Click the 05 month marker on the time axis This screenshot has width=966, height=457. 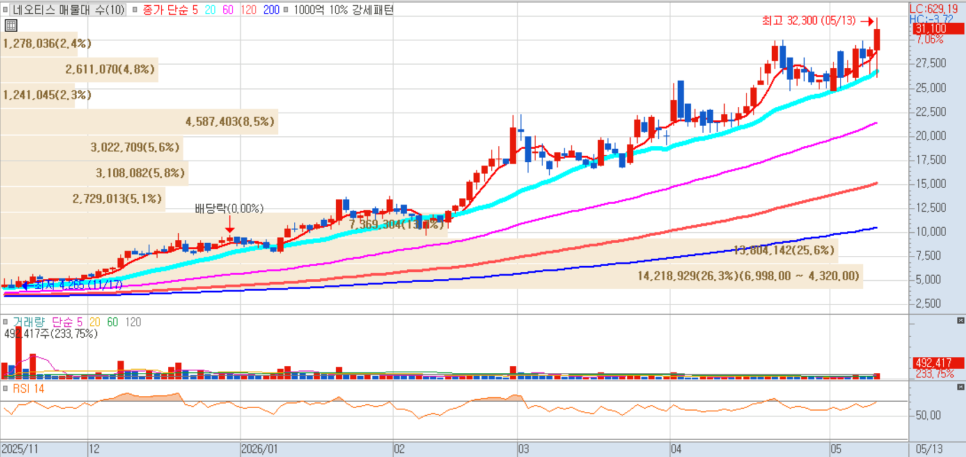tap(836, 449)
